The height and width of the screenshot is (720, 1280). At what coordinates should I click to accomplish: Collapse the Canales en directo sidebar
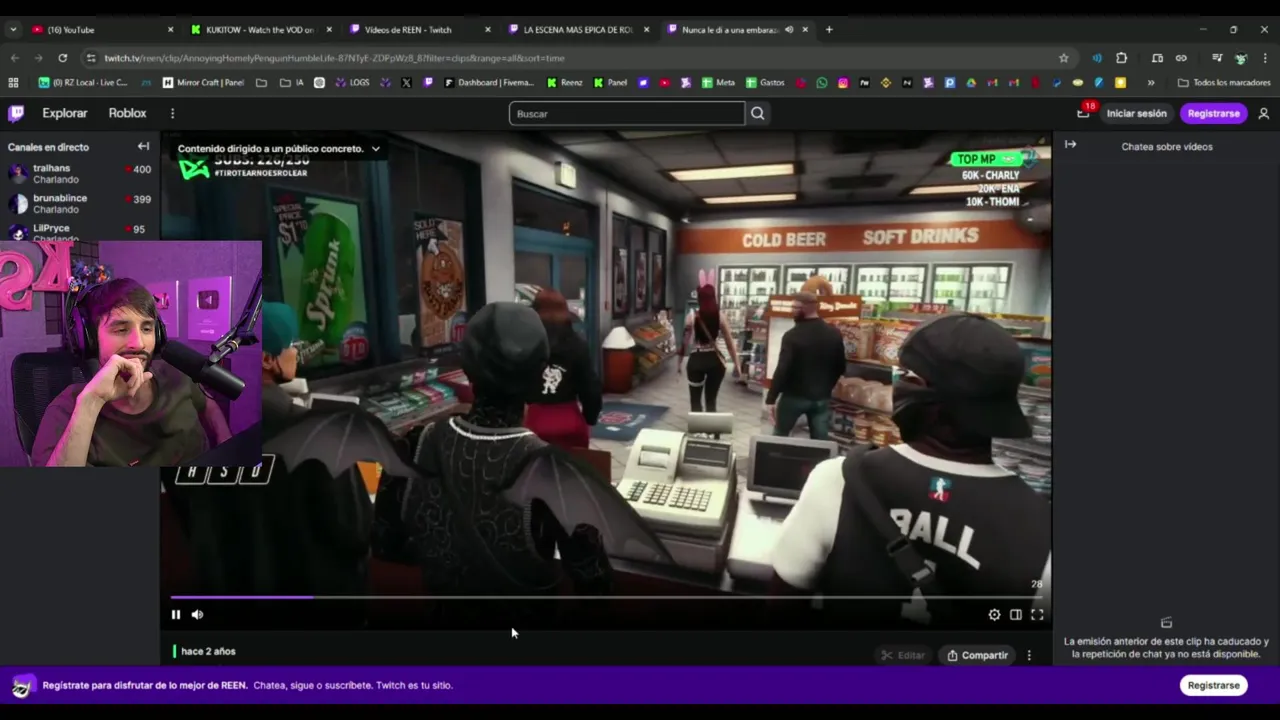143,146
